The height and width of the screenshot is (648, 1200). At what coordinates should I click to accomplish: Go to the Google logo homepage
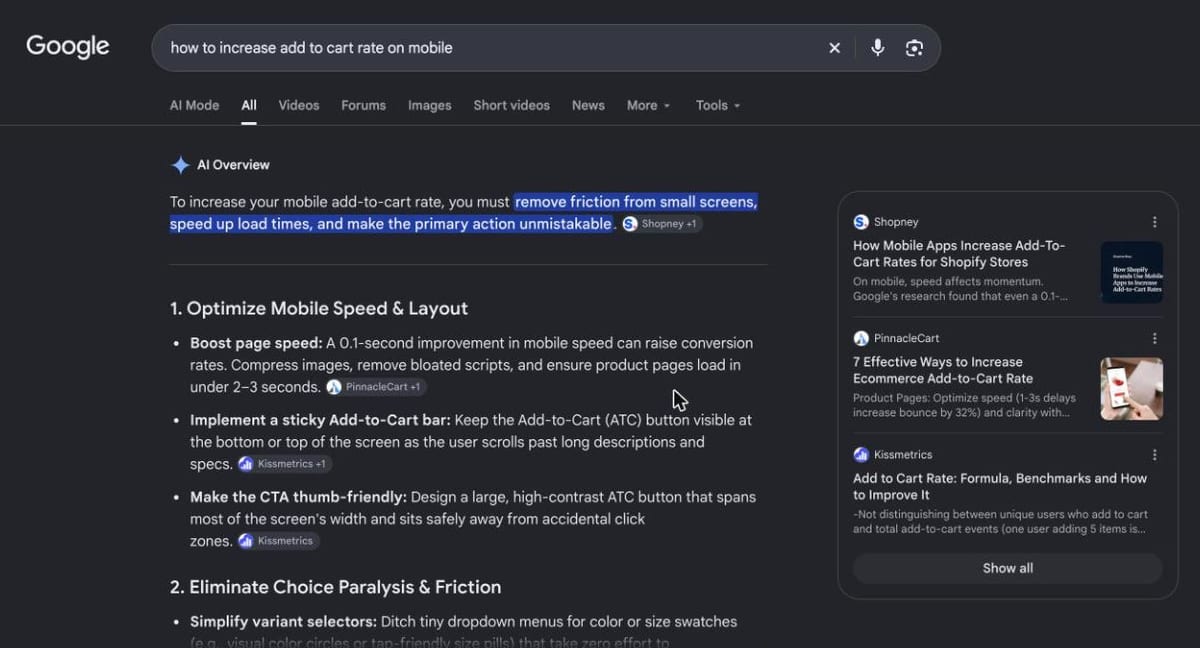(x=68, y=47)
